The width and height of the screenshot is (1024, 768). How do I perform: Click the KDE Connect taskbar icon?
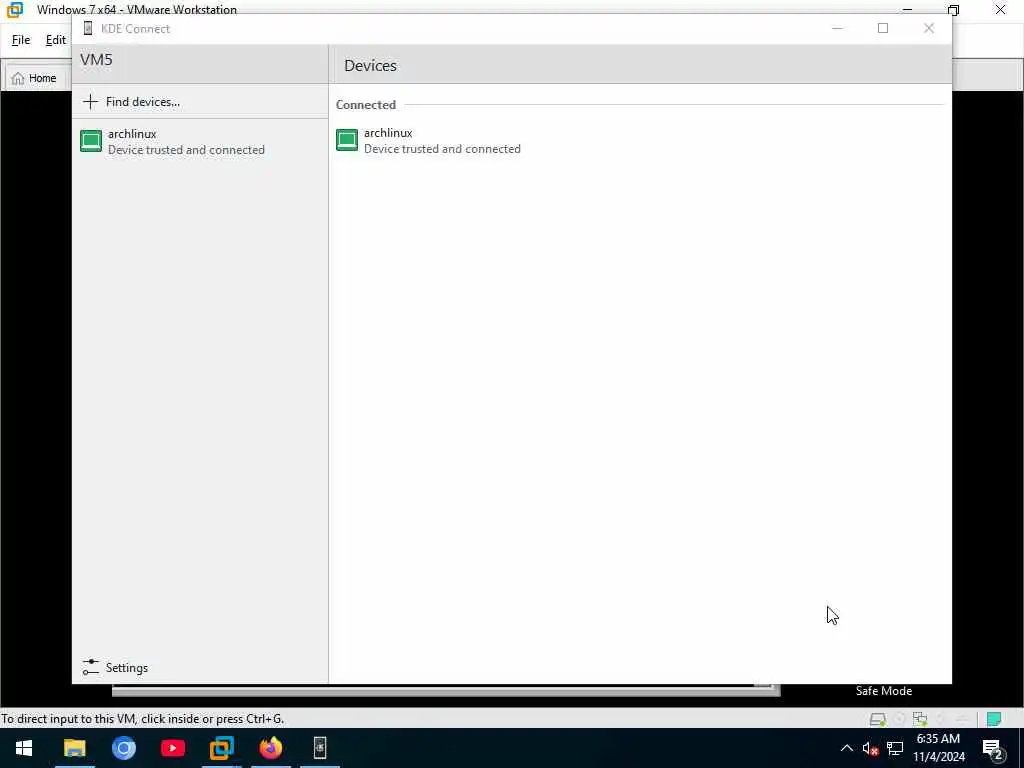point(320,748)
